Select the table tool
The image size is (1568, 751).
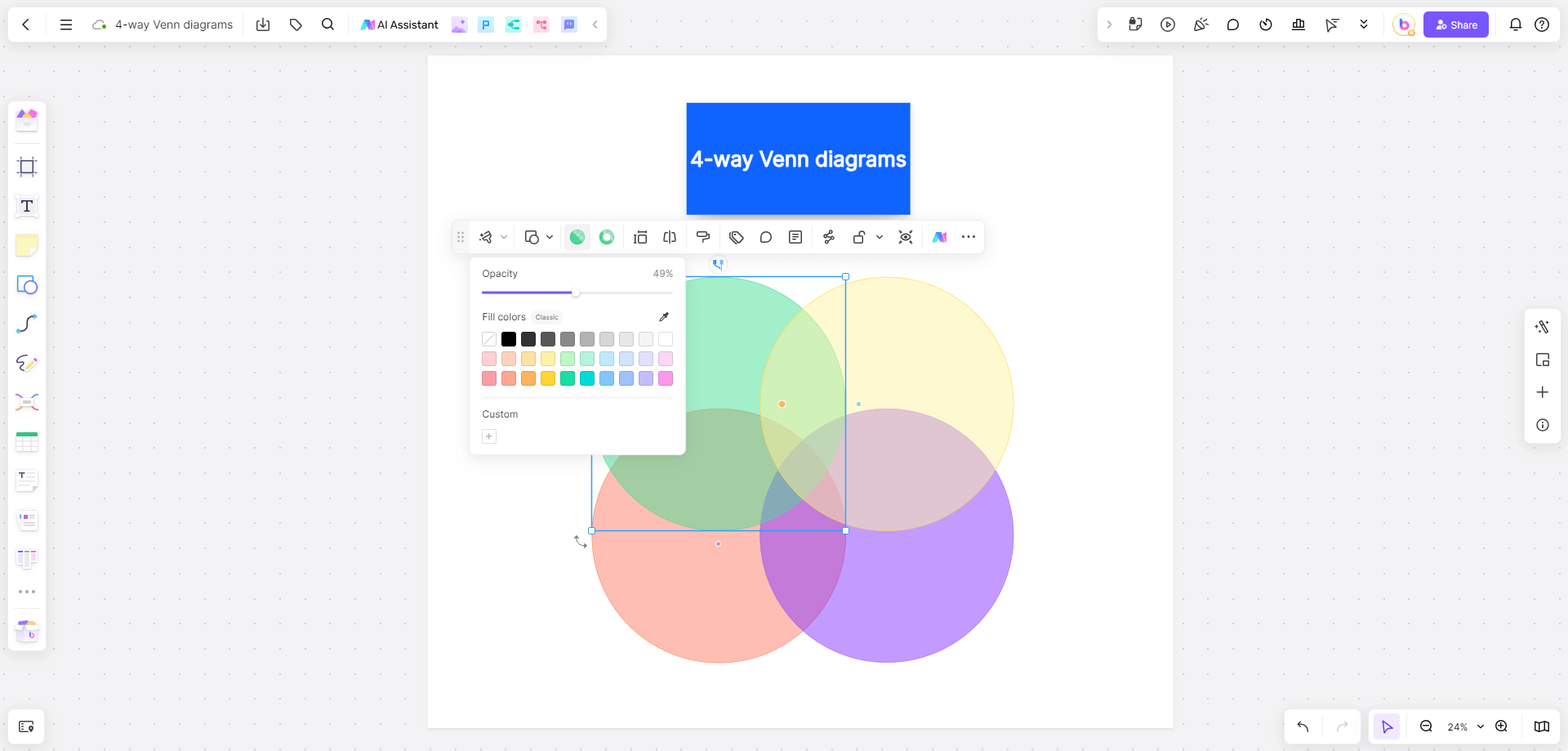coord(27,441)
